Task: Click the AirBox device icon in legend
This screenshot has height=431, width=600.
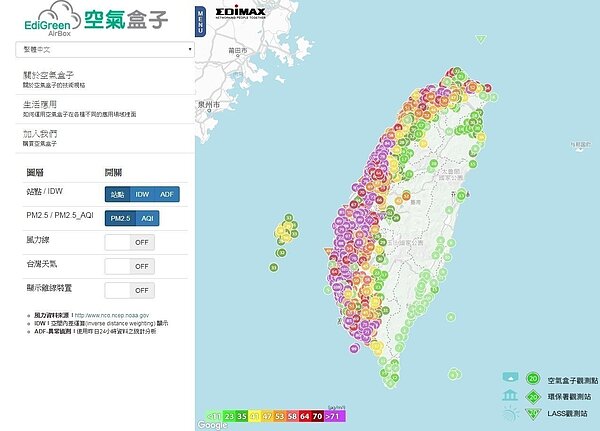Action: click(x=510, y=377)
